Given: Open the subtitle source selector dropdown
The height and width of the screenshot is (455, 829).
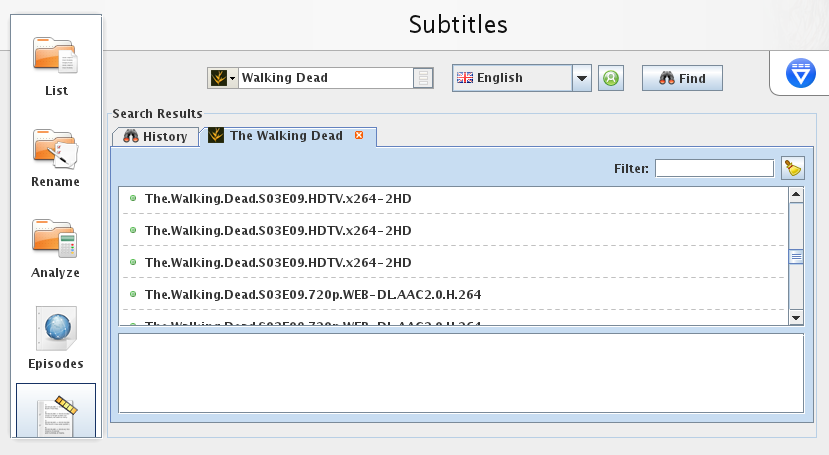Looking at the screenshot, I should tap(223, 78).
